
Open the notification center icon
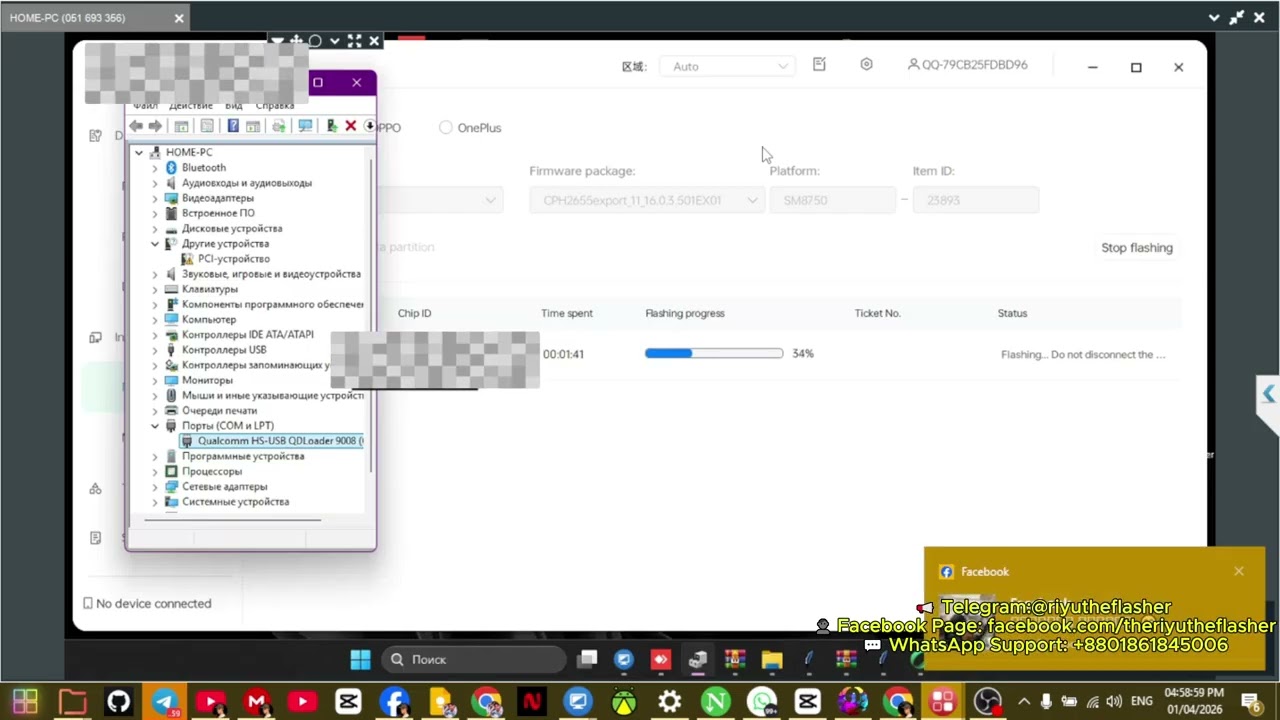pyautogui.click(x=1250, y=702)
